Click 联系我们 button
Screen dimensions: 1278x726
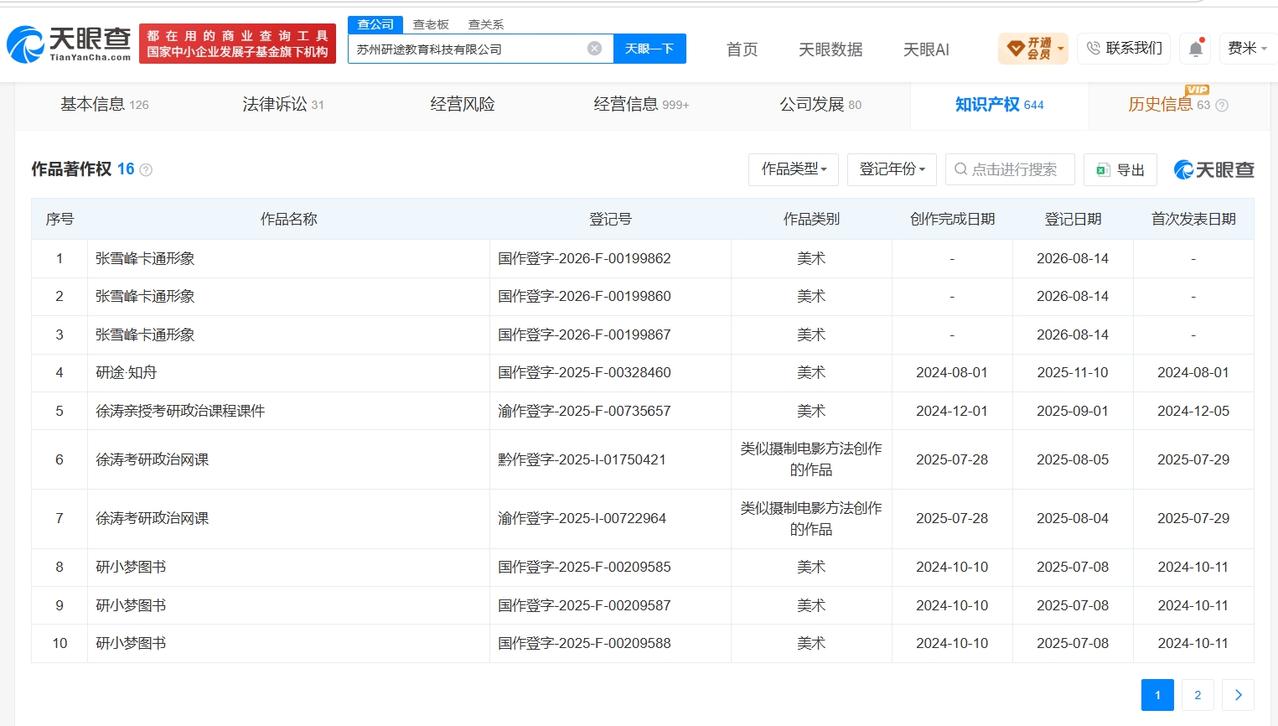(1124, 48)
